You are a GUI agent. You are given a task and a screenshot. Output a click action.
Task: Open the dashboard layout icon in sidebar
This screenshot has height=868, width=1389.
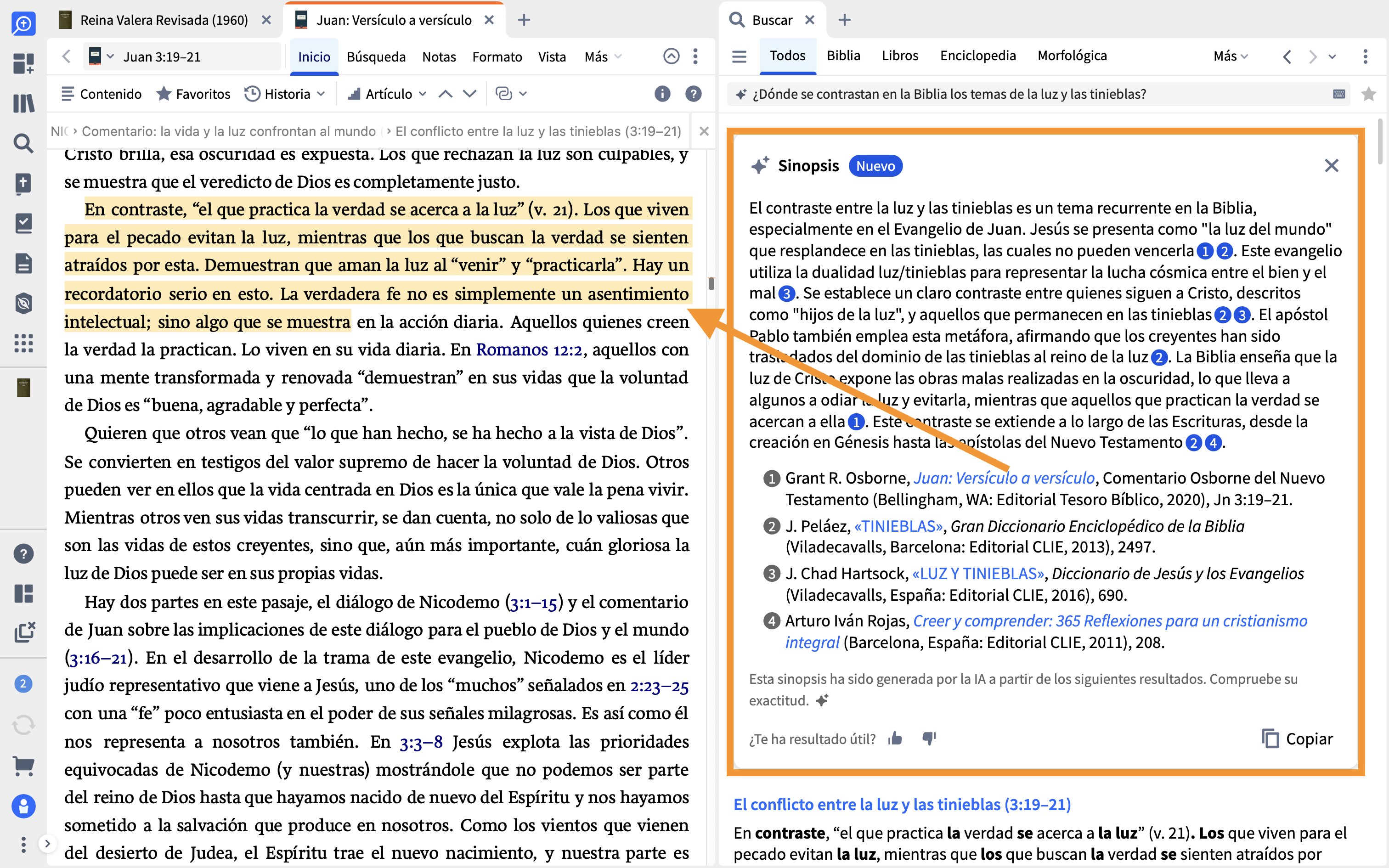(x=23, y=63)
